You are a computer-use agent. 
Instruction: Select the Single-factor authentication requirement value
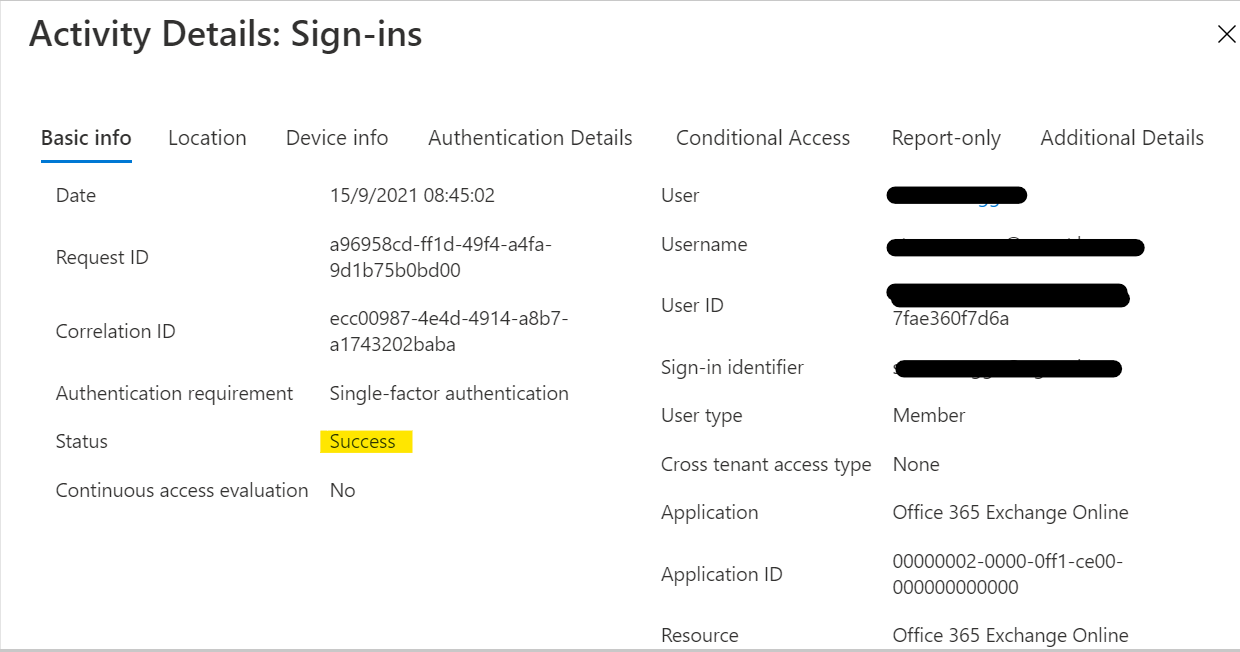(448, 393)
